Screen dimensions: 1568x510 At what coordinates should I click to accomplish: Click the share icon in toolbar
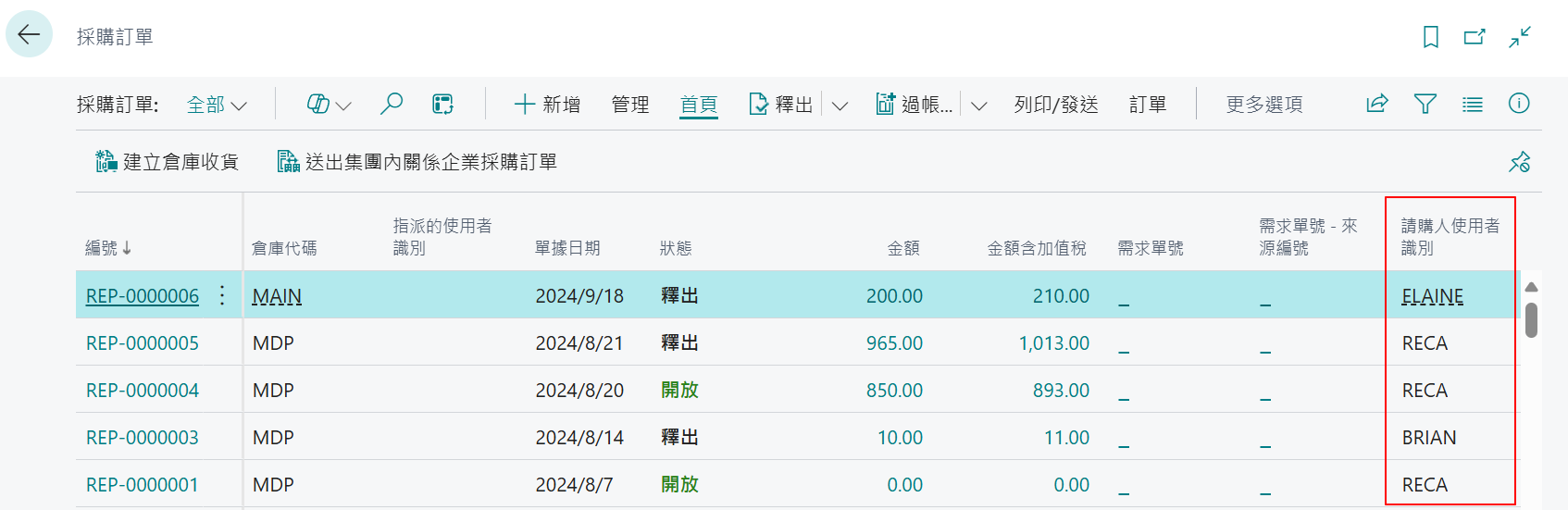coord(1377,104)
